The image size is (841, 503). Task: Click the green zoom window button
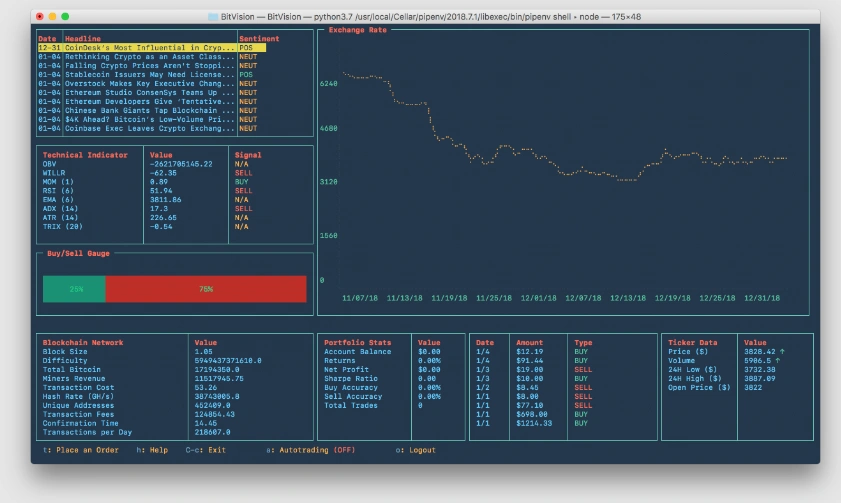click(65, 17)
